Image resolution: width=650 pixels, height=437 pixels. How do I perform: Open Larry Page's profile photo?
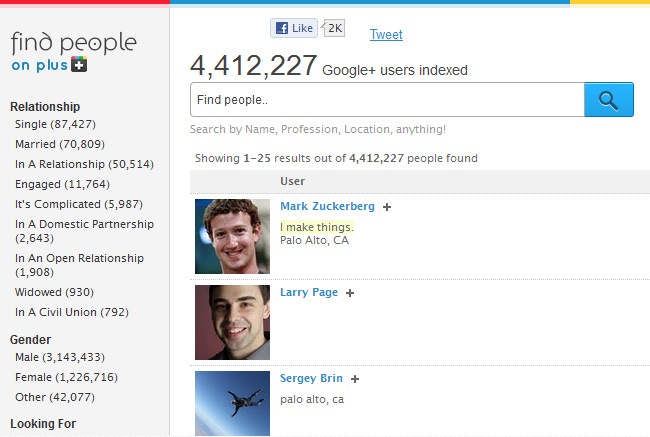(232, 322)
